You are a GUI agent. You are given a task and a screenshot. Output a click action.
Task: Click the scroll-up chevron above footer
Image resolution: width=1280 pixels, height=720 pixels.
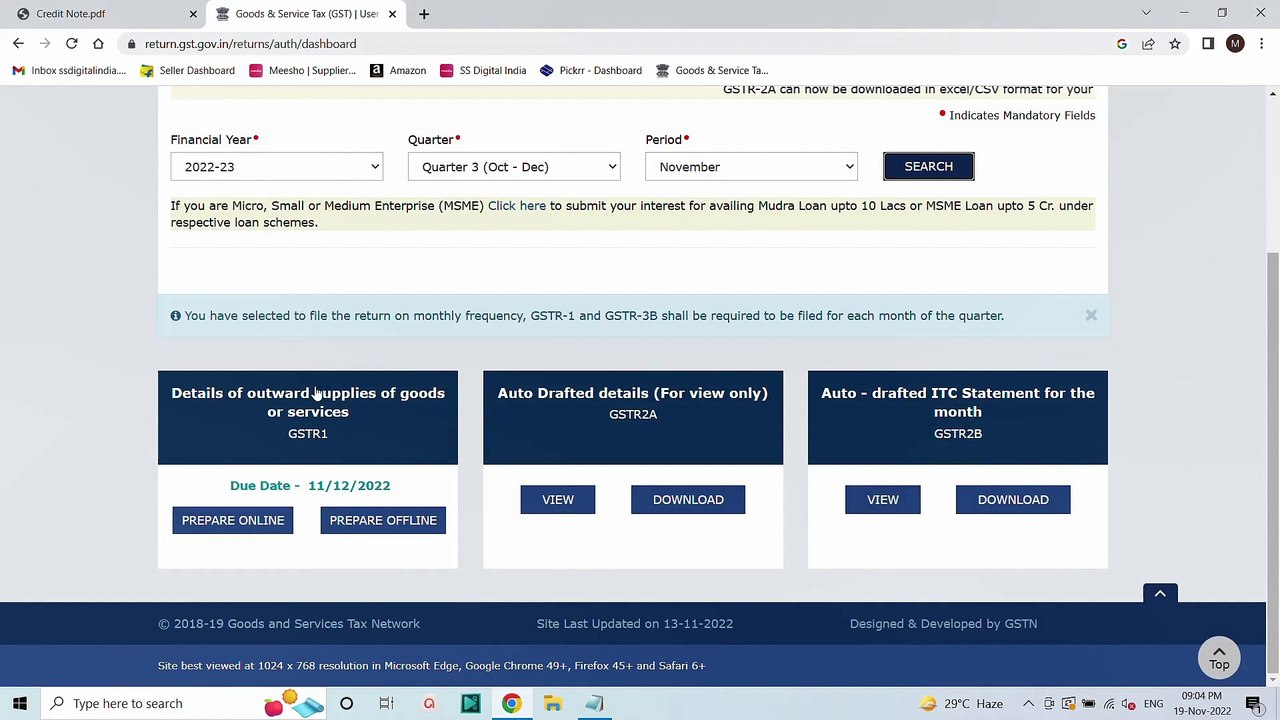[x=1160, y=593]
